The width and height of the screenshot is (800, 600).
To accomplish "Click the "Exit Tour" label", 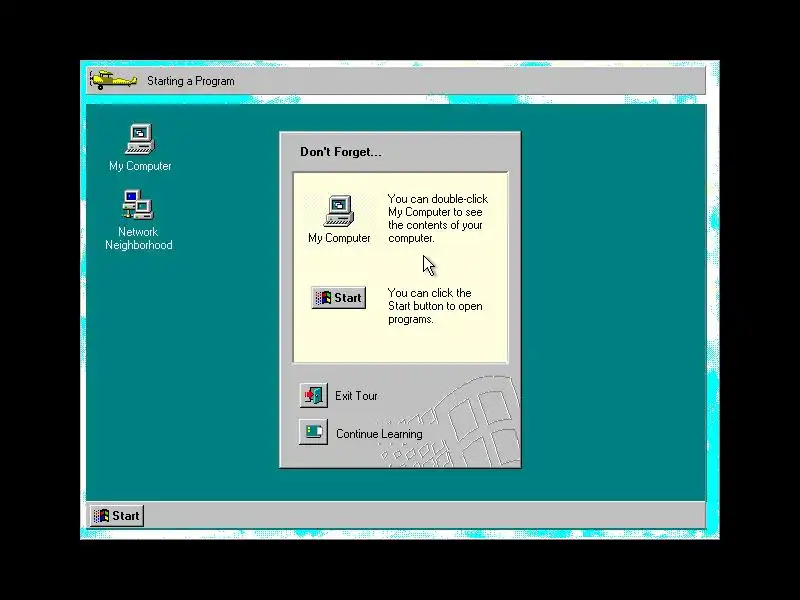I will [356, 396].
